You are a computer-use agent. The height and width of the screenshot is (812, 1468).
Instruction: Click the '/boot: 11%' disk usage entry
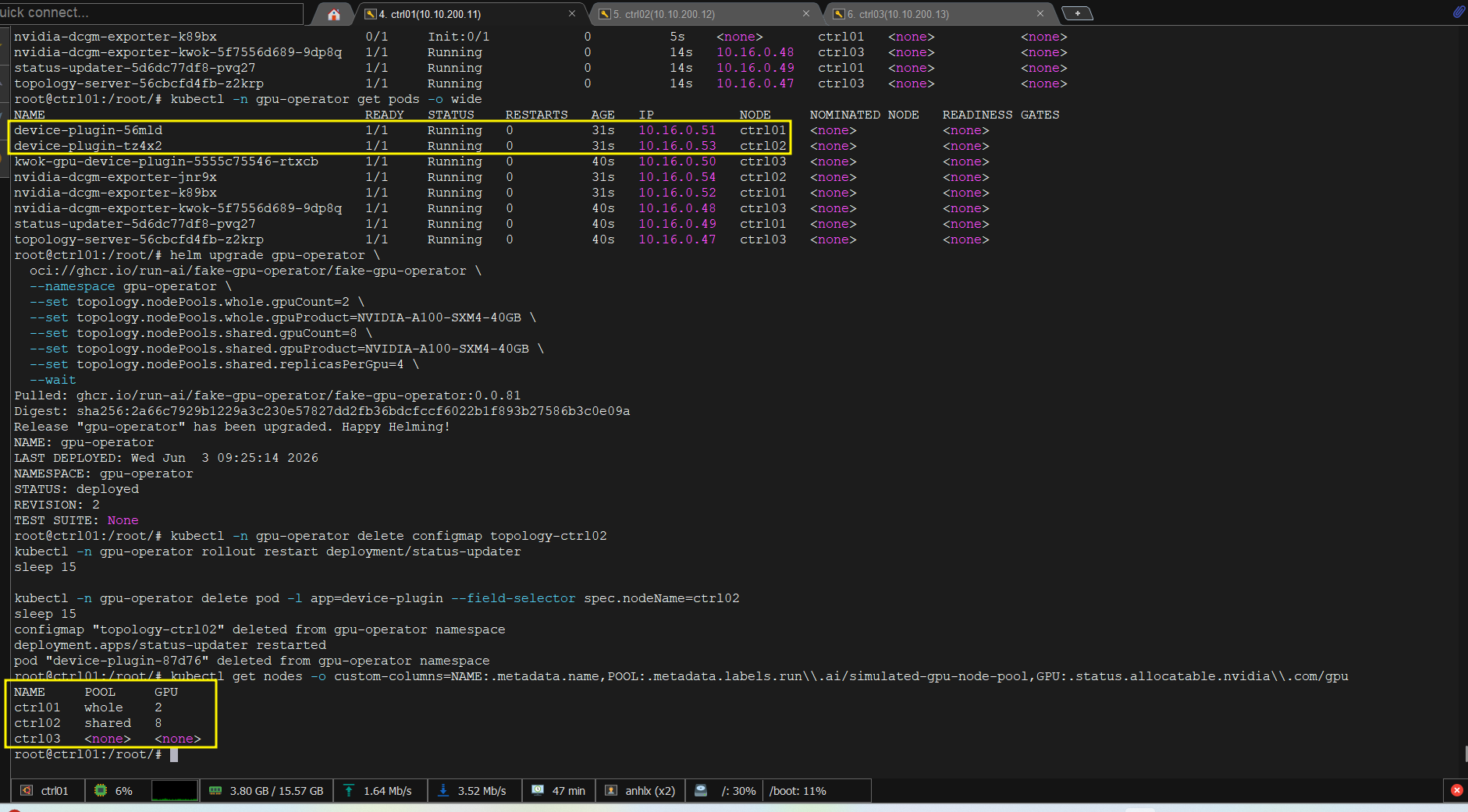[x=798, y=791]
